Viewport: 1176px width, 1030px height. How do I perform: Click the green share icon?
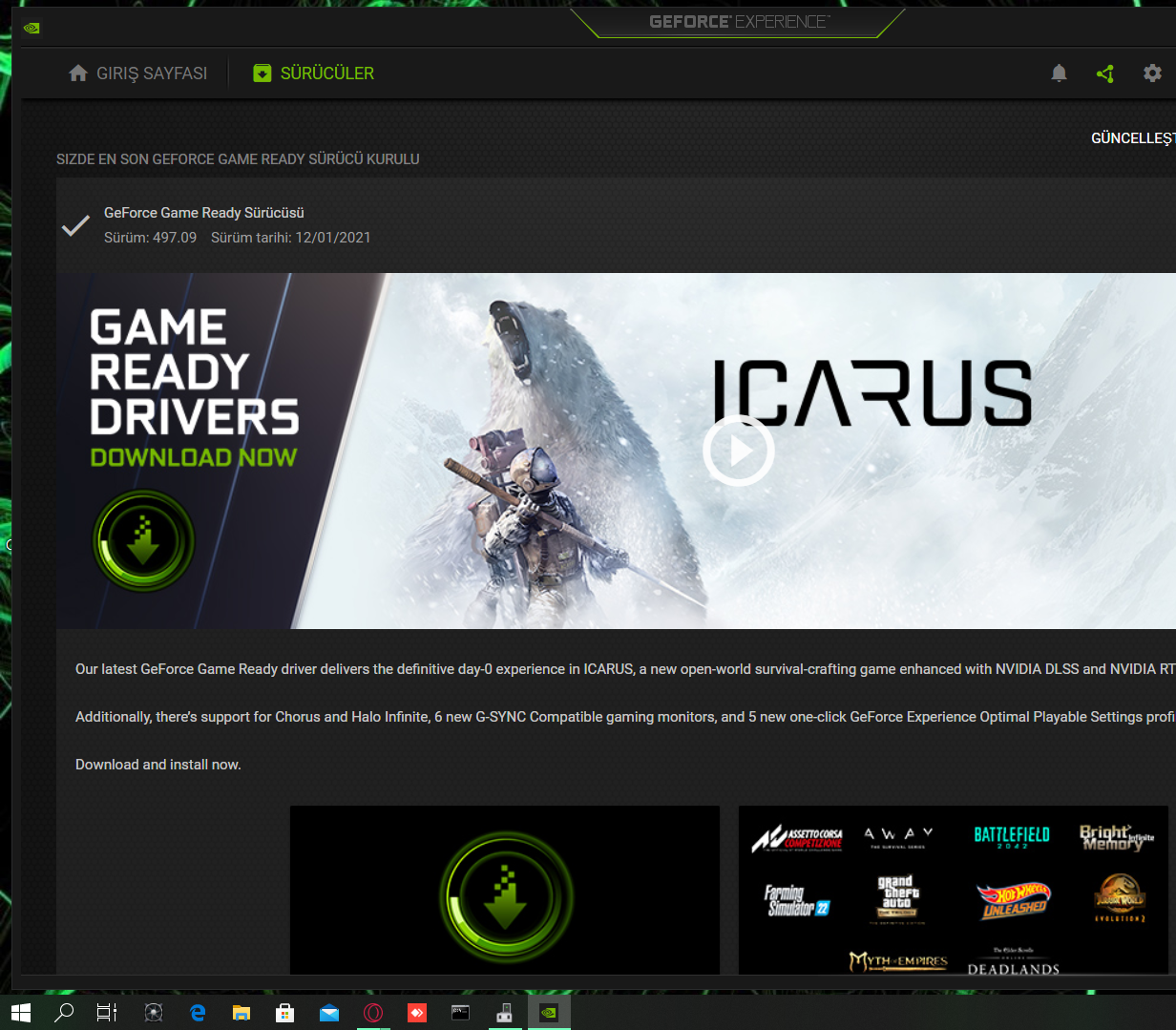1105,74
